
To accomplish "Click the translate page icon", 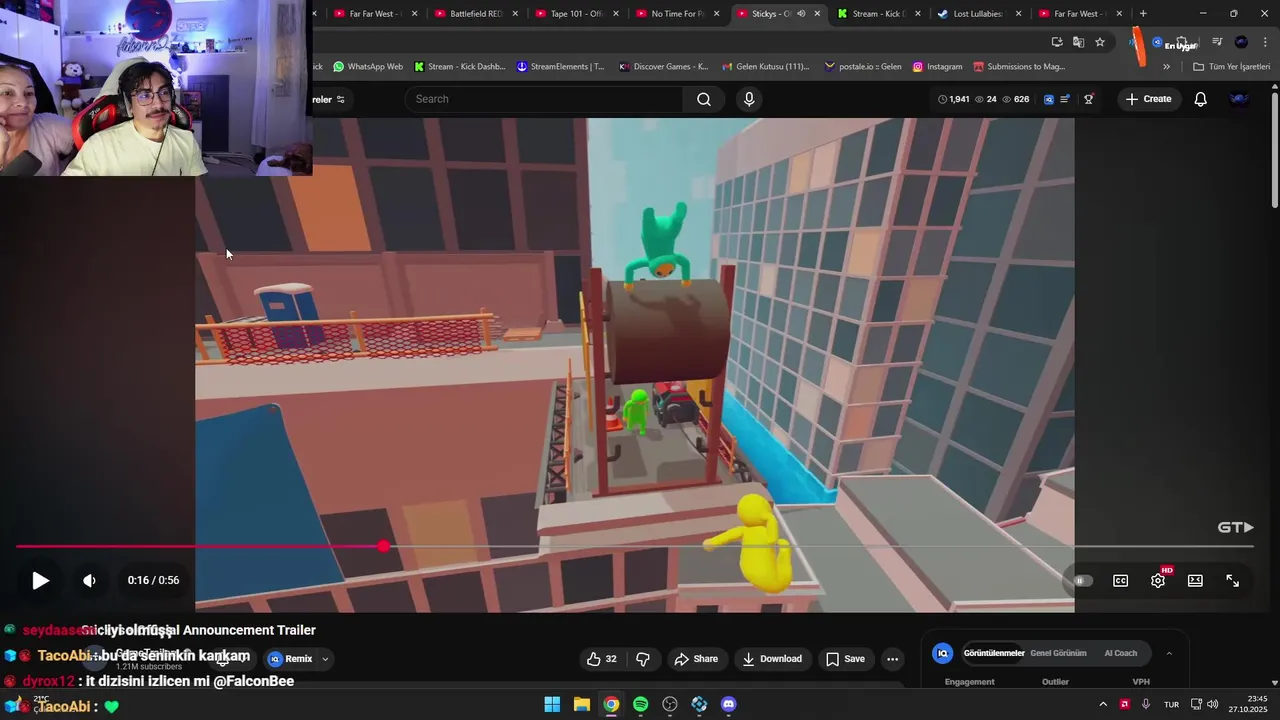I will 1078,42.
